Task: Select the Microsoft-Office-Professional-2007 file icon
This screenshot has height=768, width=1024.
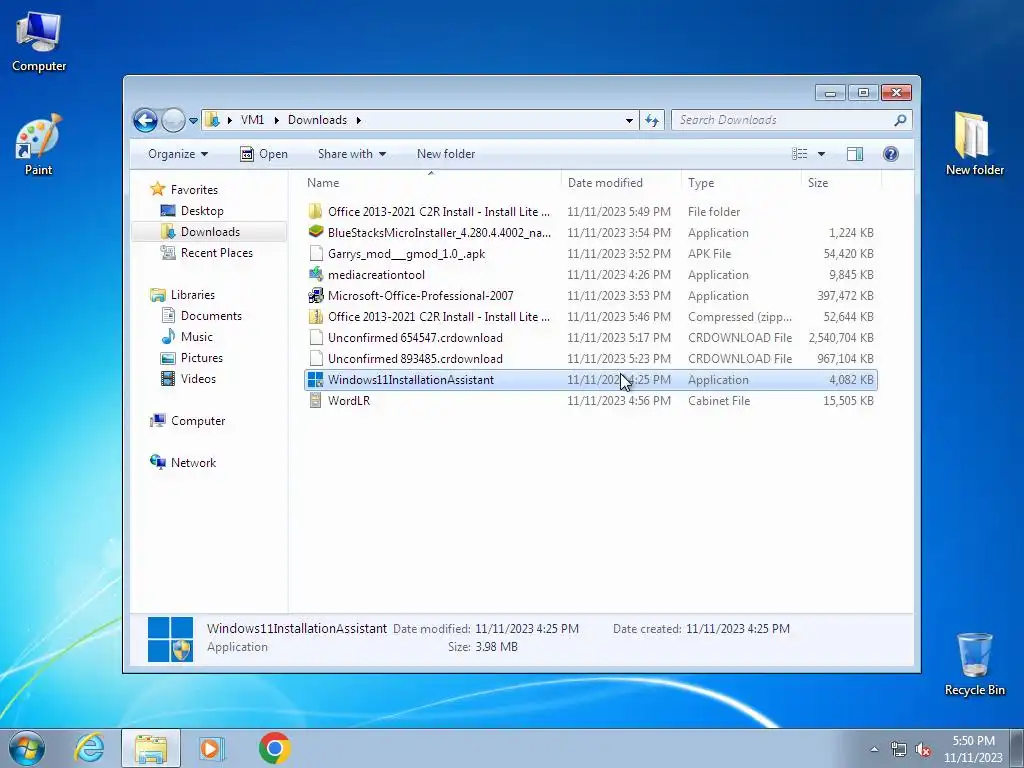Action: click(316, 295)
